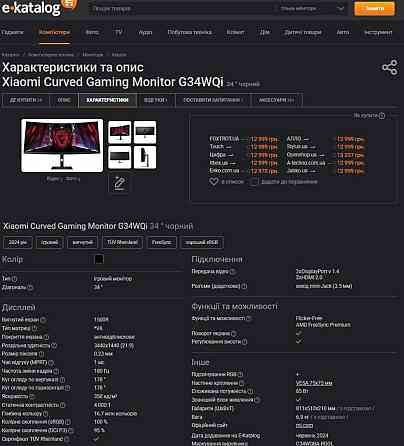Show help for Регулювання висоти
This screenshot has width=404, height=446.
tap(245, 342)
